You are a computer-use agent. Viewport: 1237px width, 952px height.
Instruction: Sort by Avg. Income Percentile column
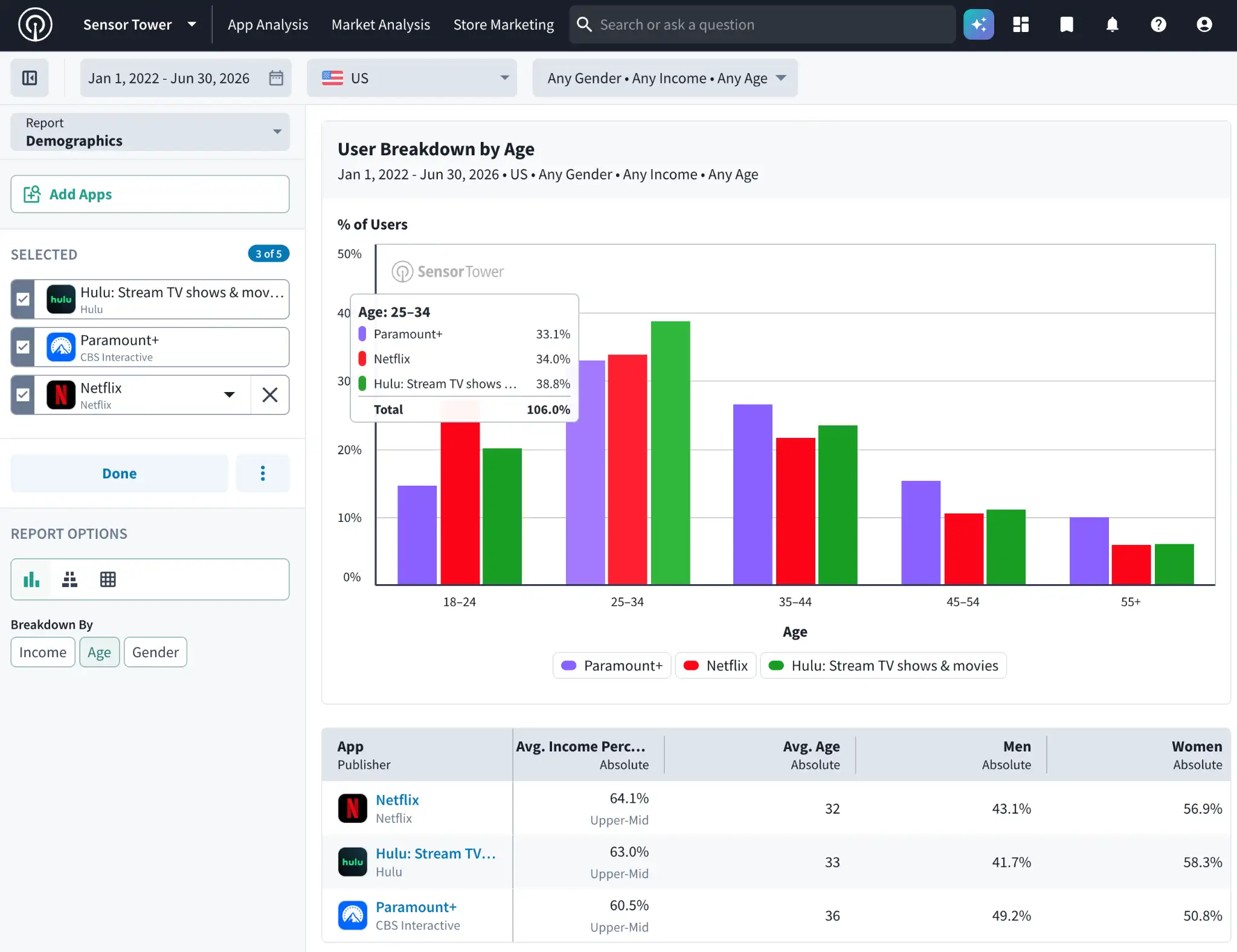click(588, 755)
